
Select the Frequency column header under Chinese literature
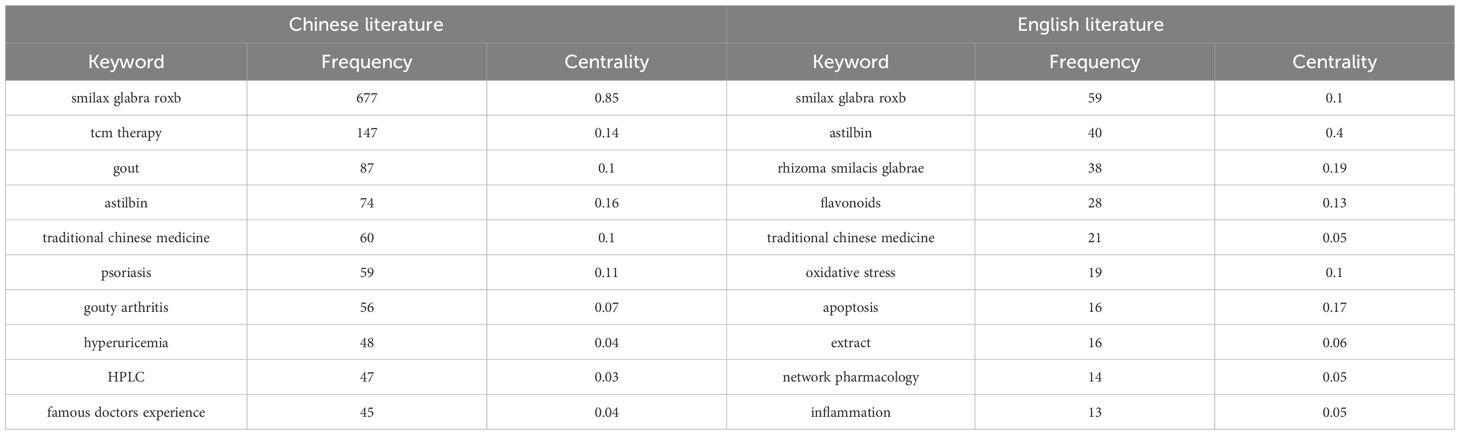click(366, 62)
